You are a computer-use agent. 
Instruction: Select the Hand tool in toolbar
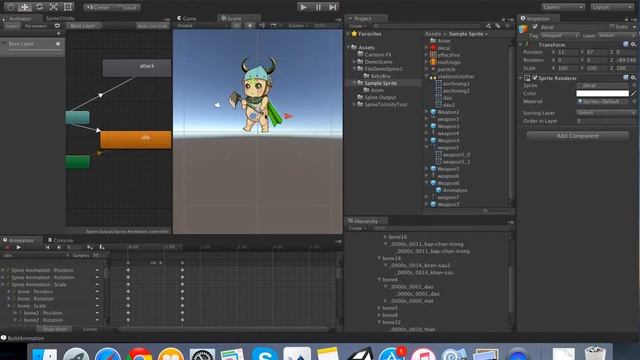(x=10, y=7)
